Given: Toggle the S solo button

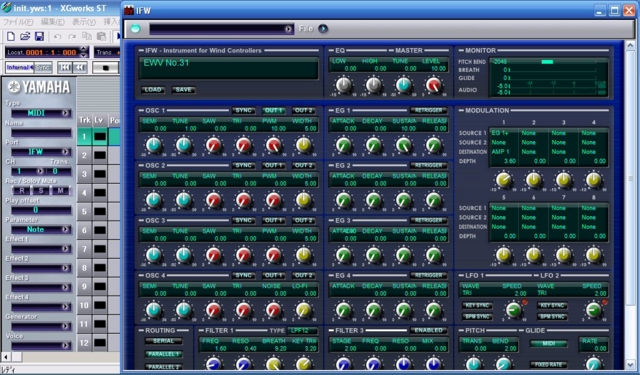Looking at the screenshot, I should click(41, 190).
